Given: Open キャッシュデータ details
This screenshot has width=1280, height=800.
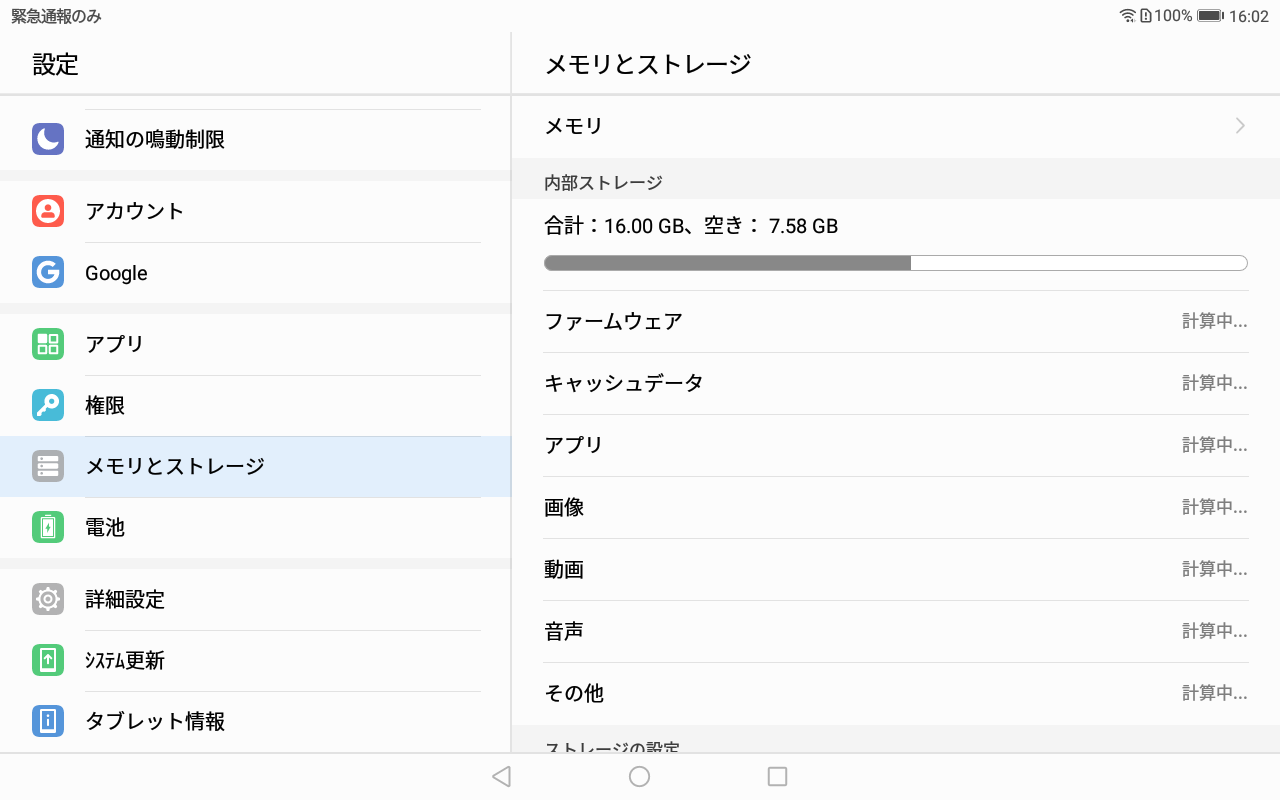Looking at the screenshot, I should pyautogui.click(x=895, y=383).
